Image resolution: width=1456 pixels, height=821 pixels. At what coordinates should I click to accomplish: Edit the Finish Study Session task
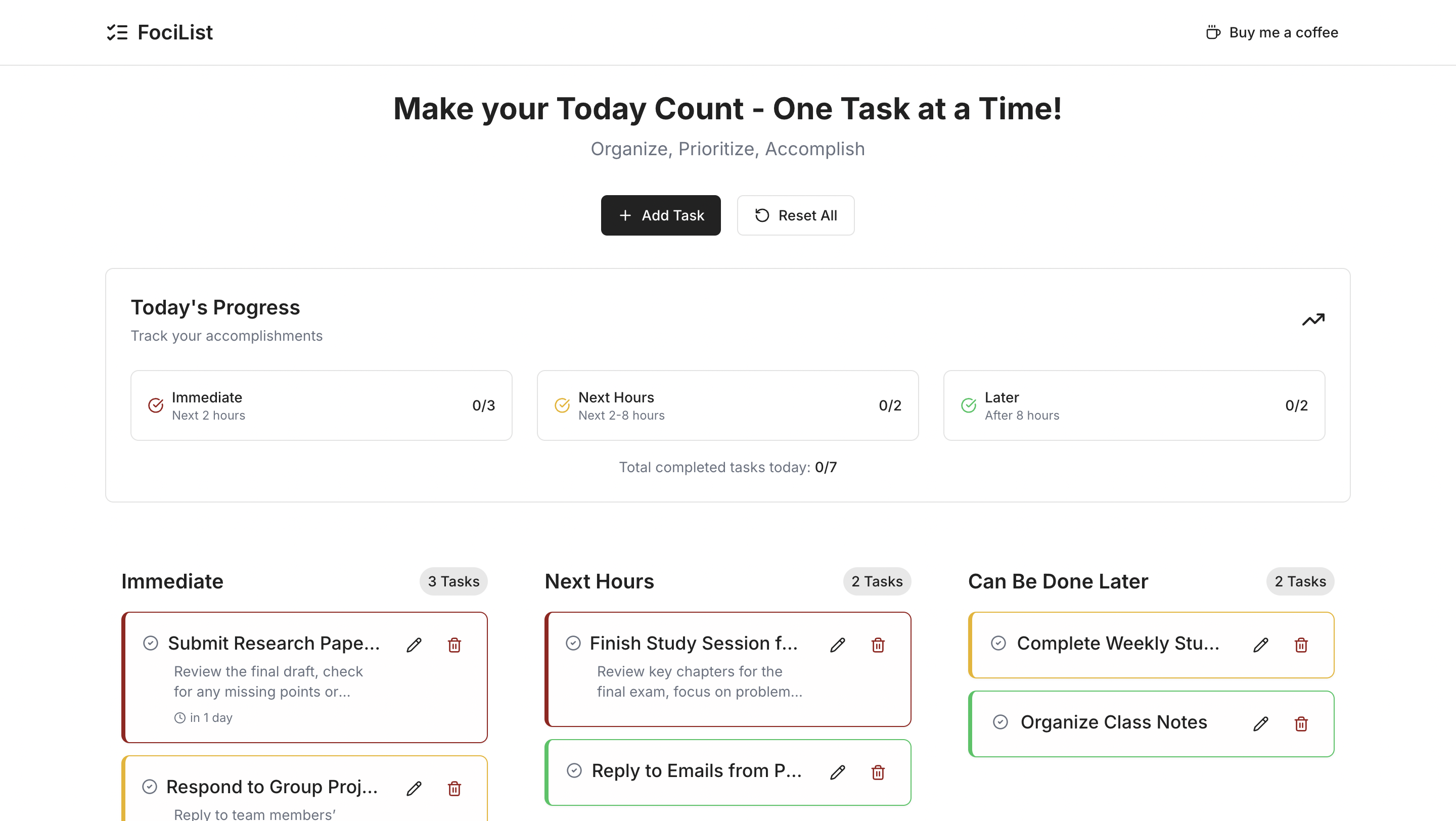coord(838,645)
